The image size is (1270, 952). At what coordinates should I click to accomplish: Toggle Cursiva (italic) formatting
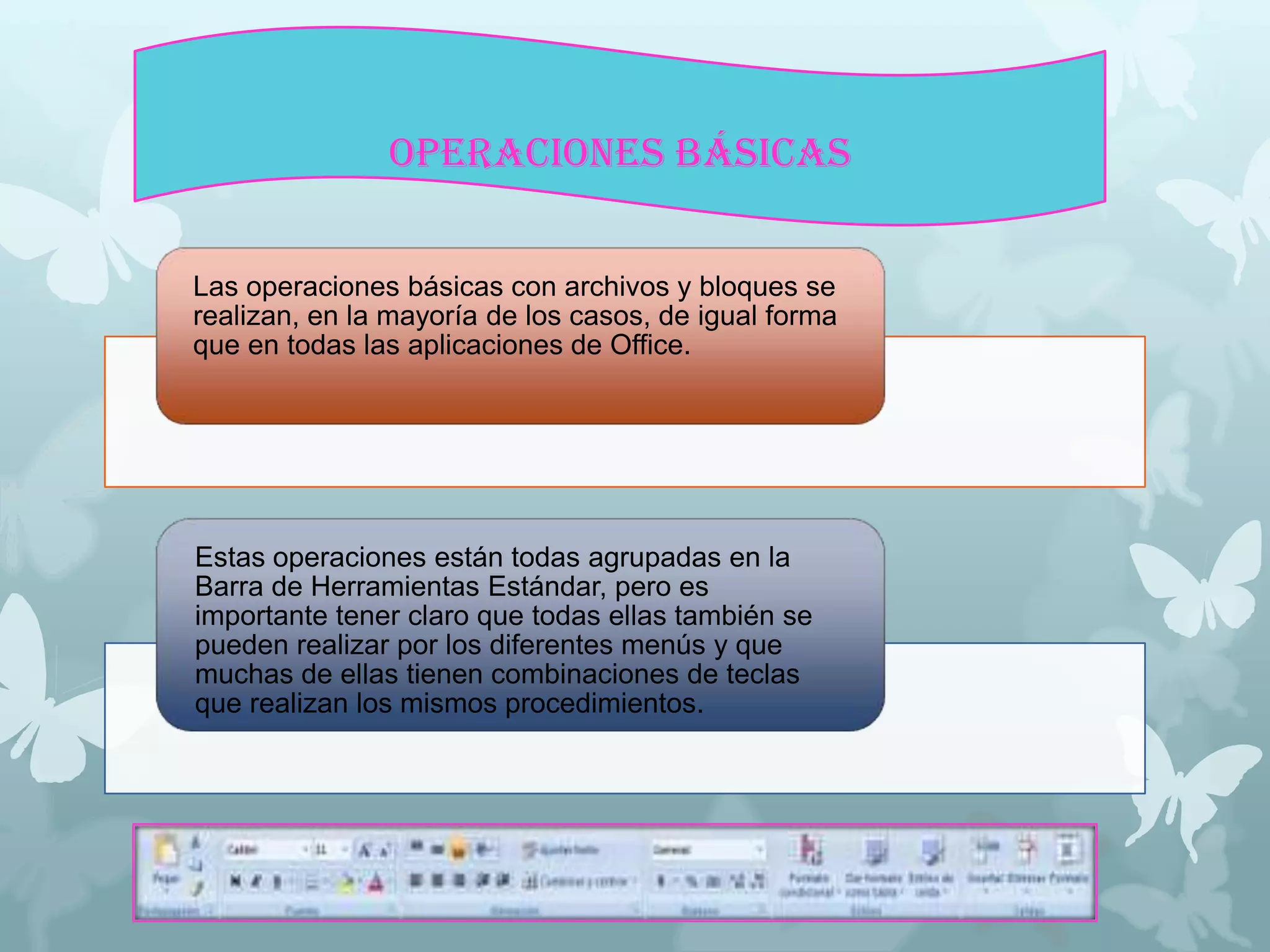pos(256,881)
